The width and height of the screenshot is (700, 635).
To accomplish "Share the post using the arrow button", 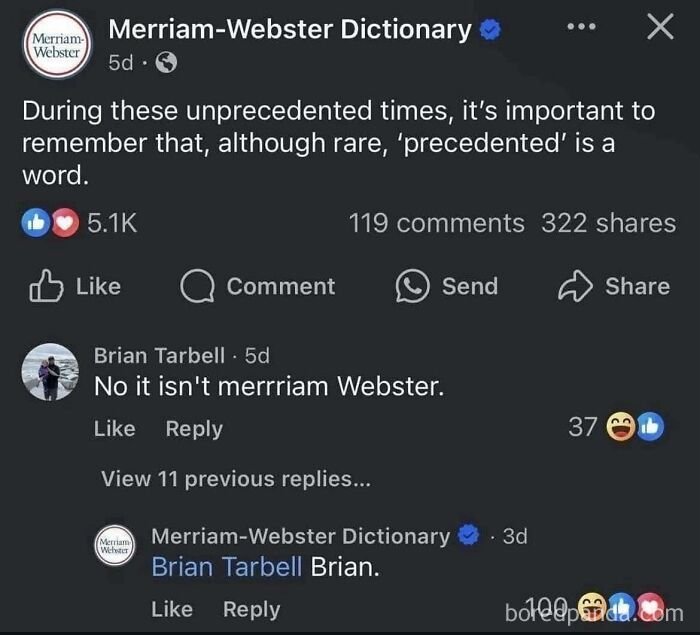I will pyautogui.click(x=614, y=286).
